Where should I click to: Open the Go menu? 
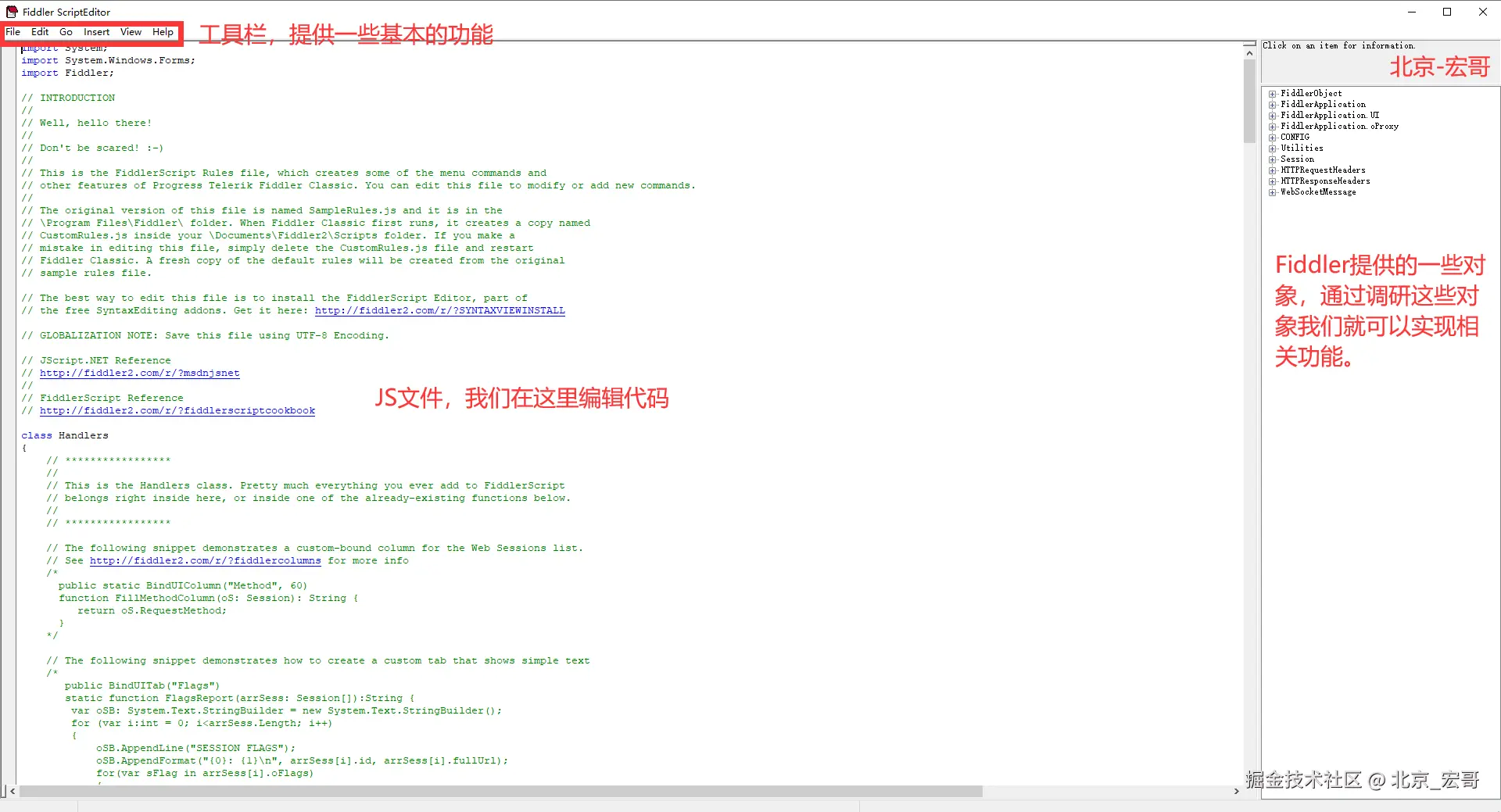pos(66,32)
